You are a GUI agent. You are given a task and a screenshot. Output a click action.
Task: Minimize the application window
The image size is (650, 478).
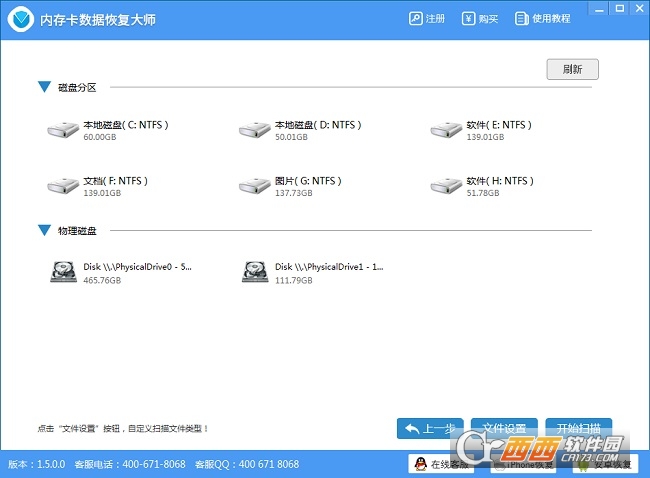click(x=599, y=9)
